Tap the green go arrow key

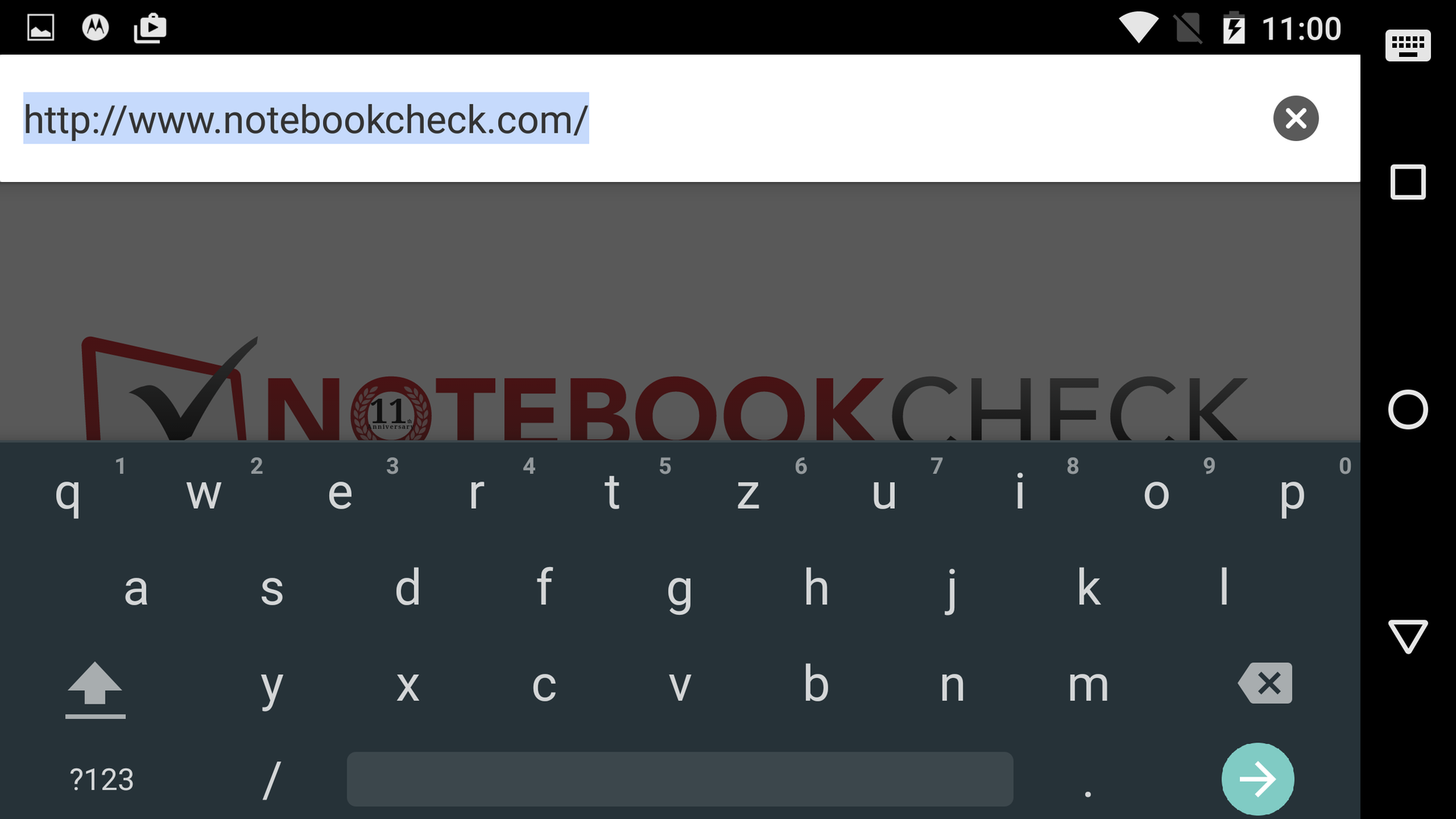[x=1257, y=779]
